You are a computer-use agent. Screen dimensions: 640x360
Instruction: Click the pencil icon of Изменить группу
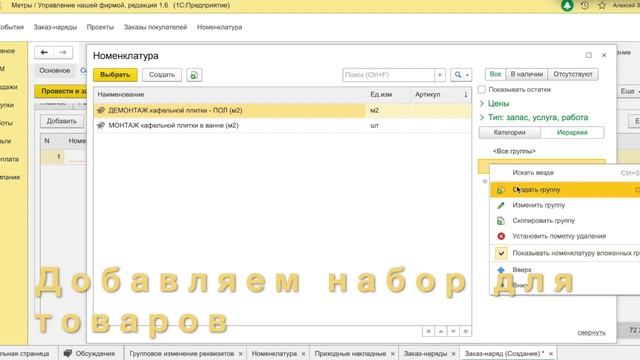501,205
